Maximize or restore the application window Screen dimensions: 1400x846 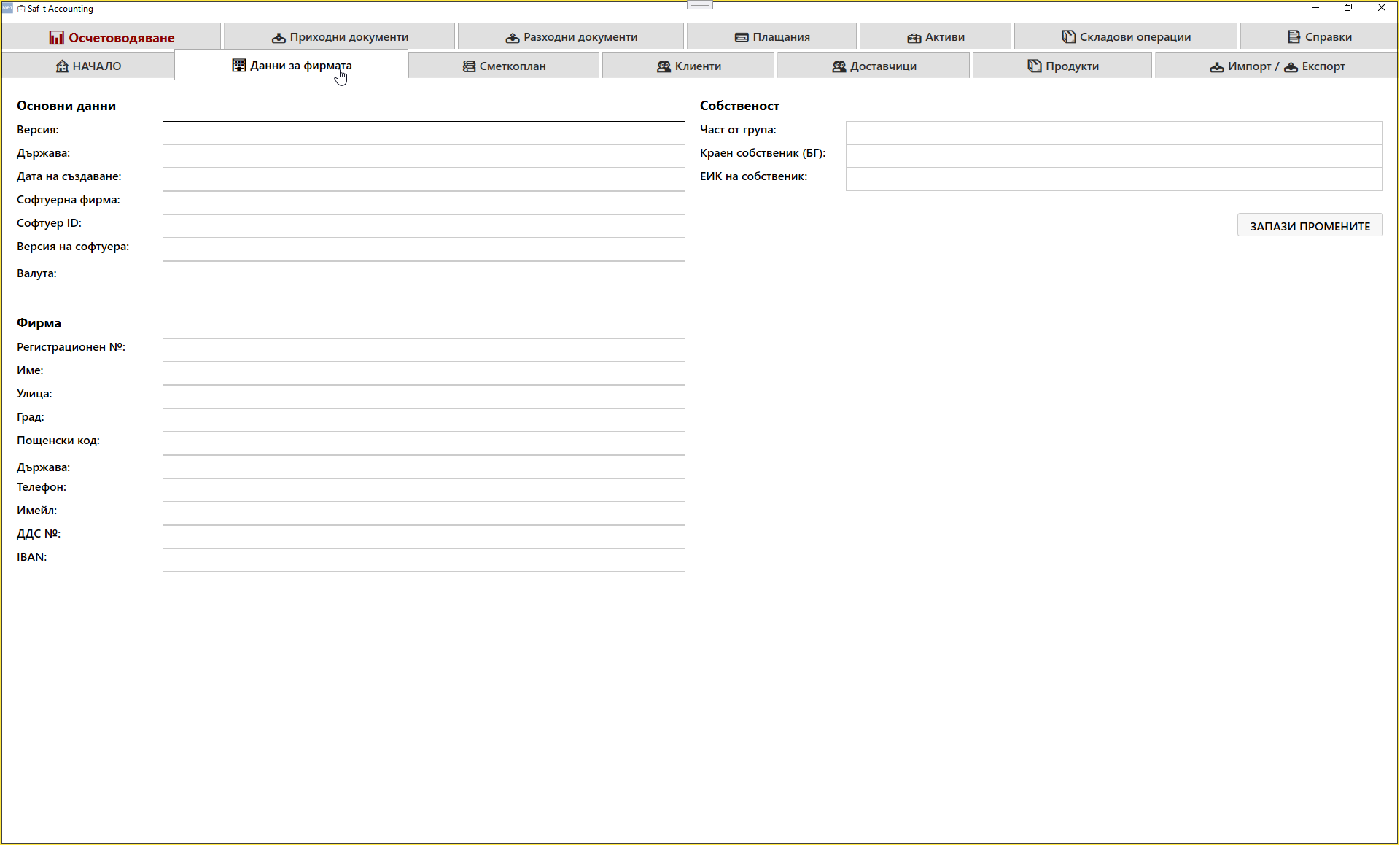1348,8
